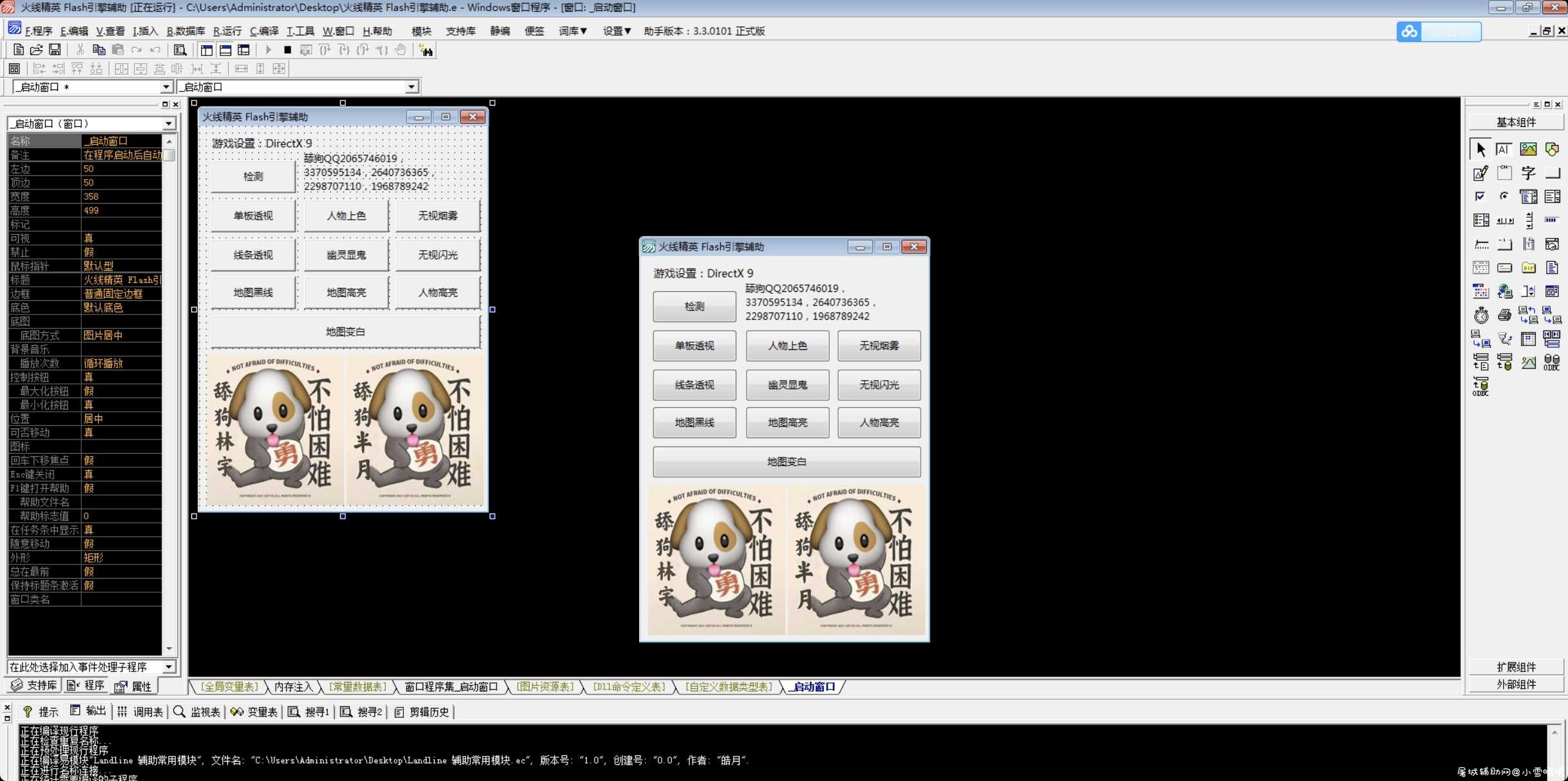Switch to the 输出 tab
The width and height of the screenshot is (1568, 781).
coord(88,711)
